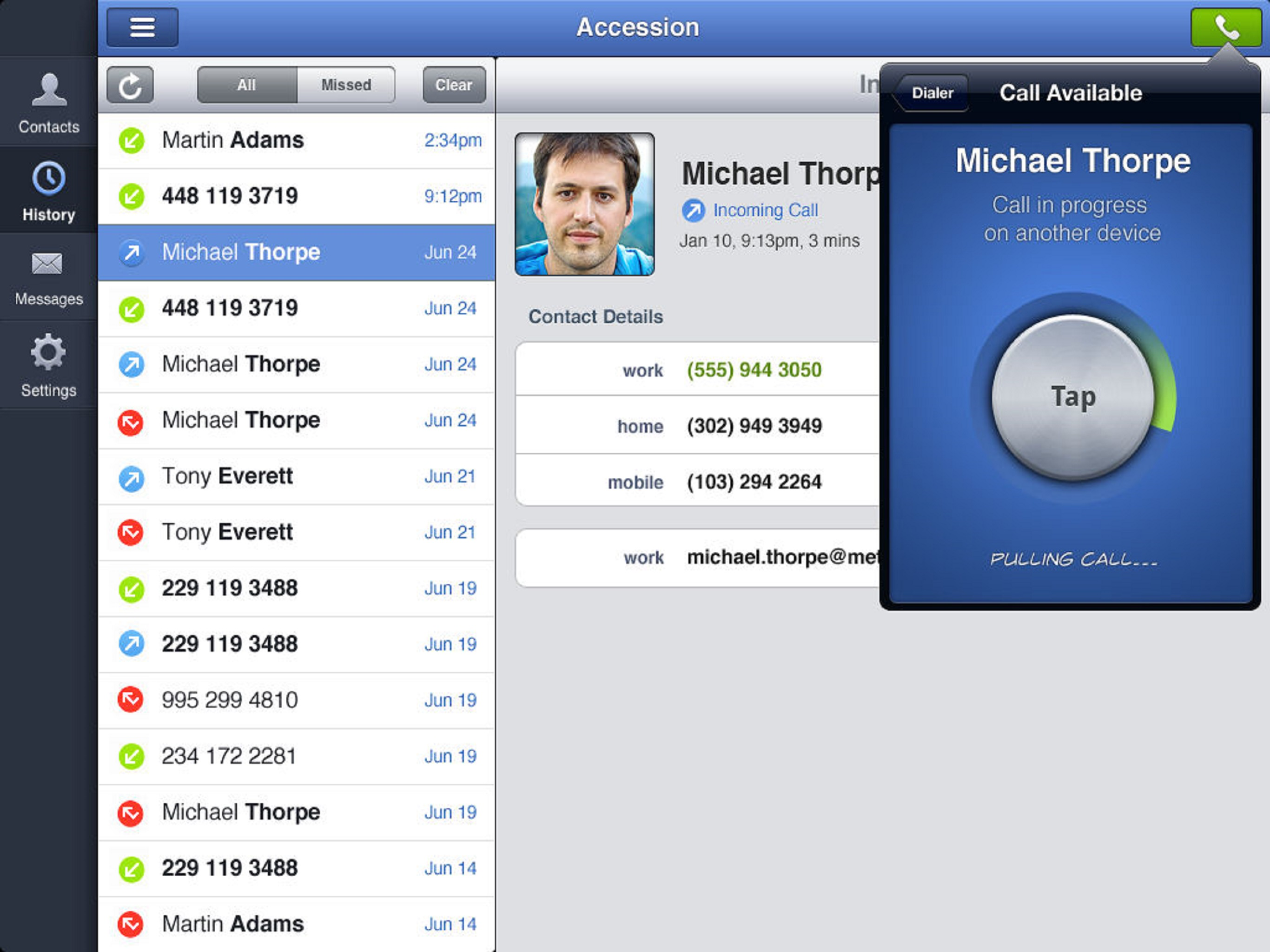Image resolution: width=1270 pixels, height=952 pixels.
Task: Show all calls with the All filter
Action: coord(247,85)
